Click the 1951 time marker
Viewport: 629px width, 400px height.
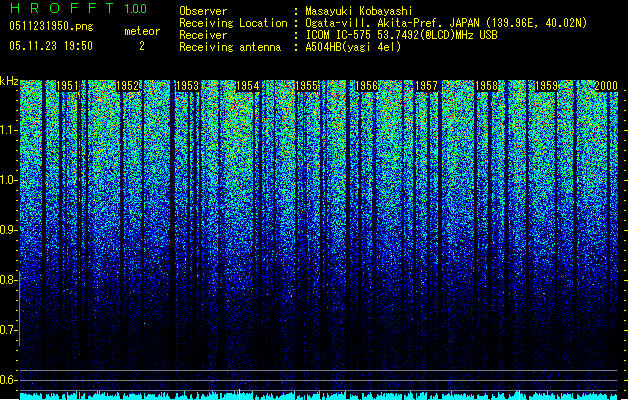[67, 86]
